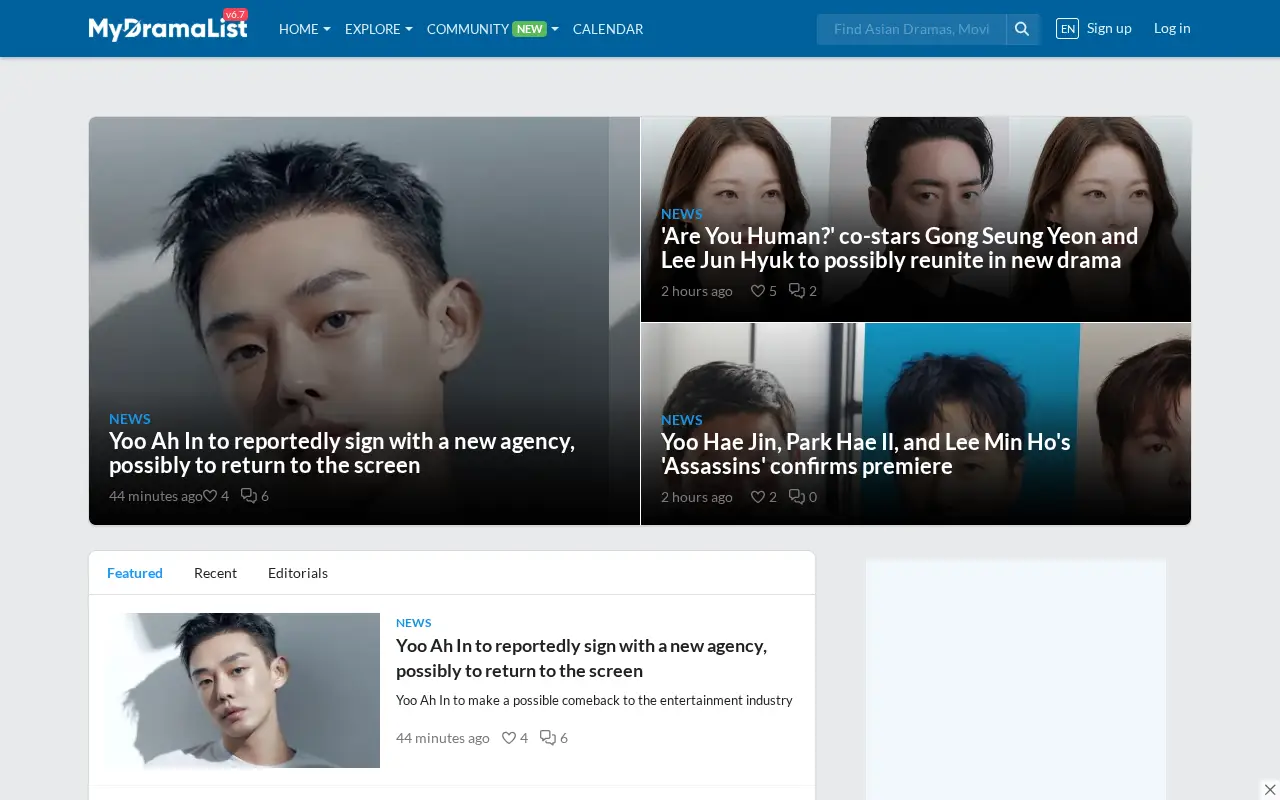Click the v6.7 version badge

coord(235,15)
